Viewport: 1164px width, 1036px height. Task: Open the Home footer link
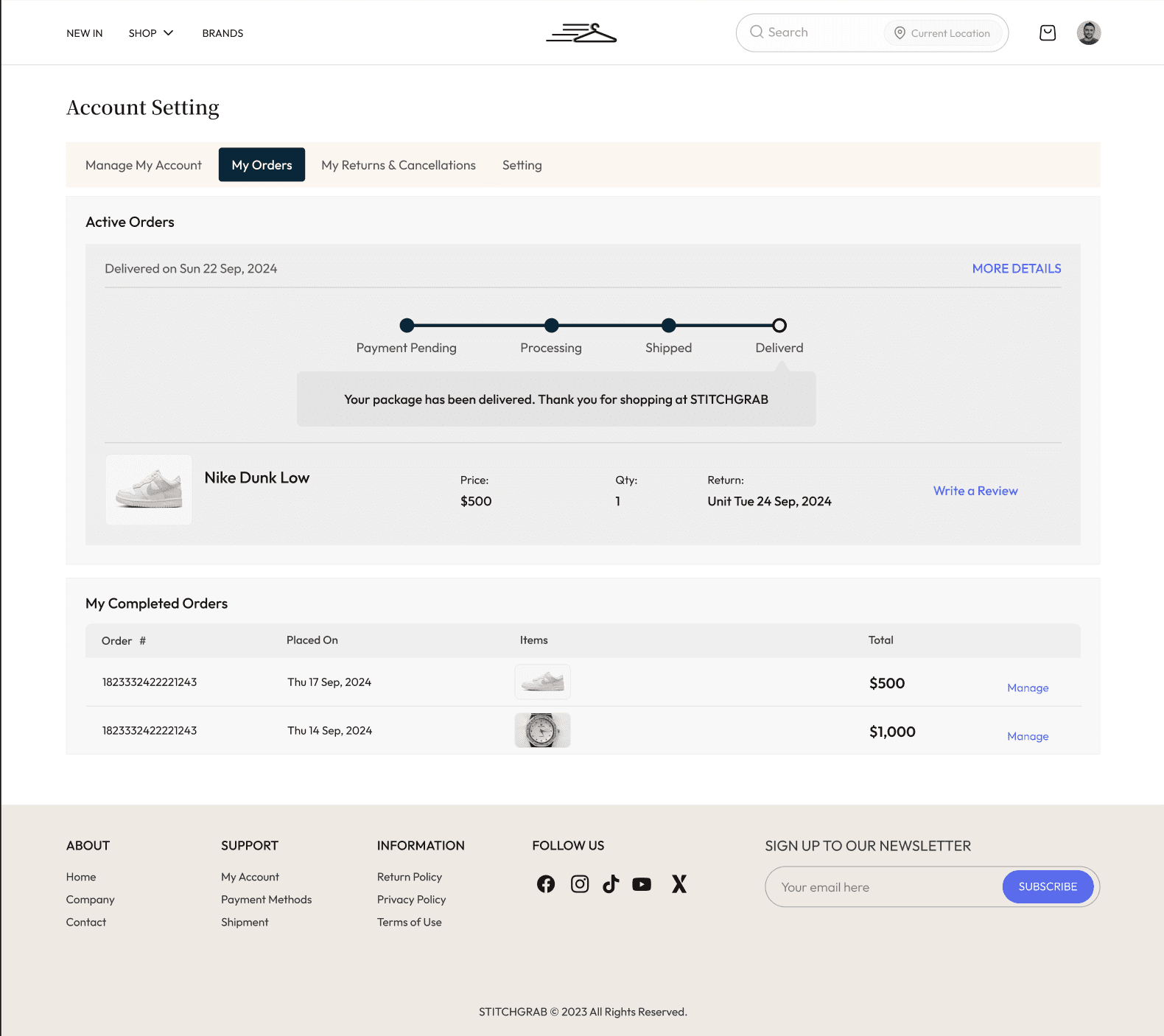tap(81, 877)
